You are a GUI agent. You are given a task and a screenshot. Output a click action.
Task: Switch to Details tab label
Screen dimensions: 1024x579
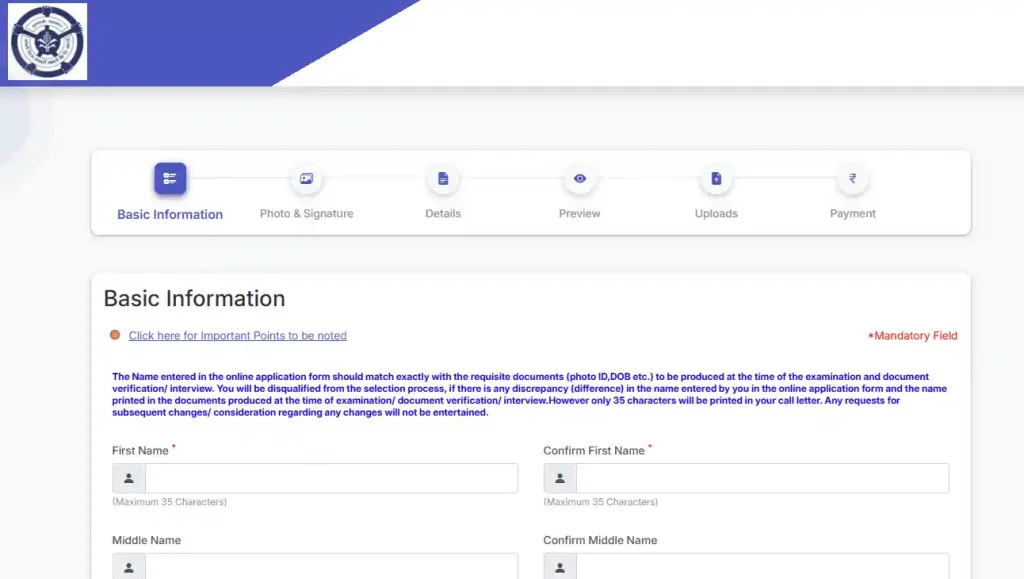[443, 213]
